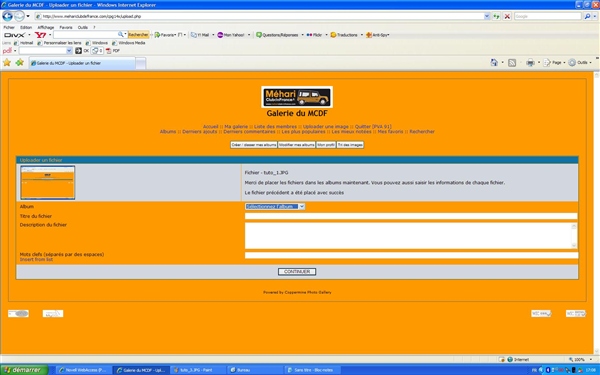Open Y! Mail toolbar button
Image resolution: width=600 pixels, height=375 pixels.
(200, 35)
